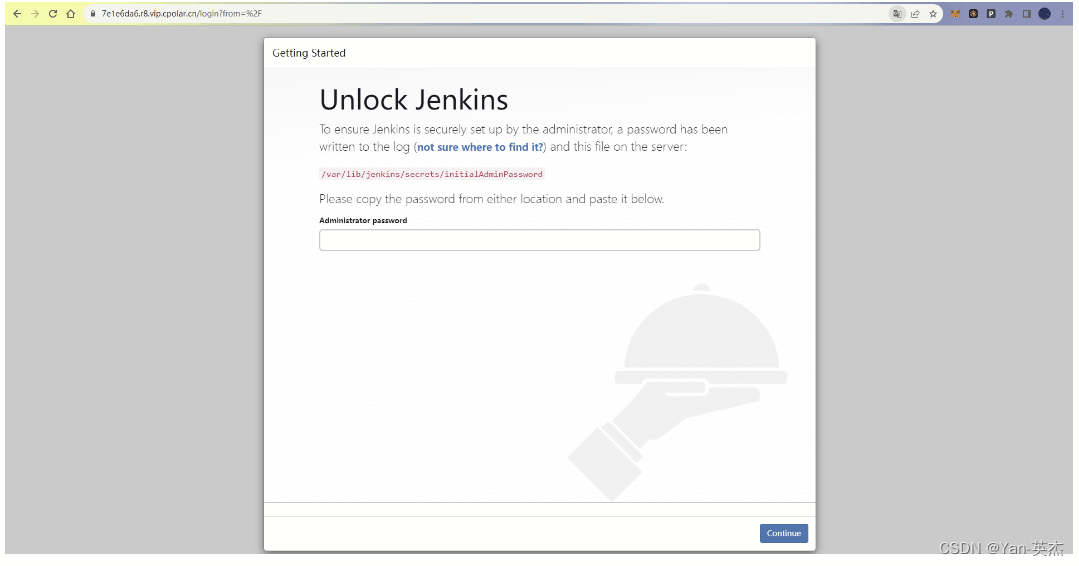This screenshot has height=566, width=1079.
Task: Open the profile avatar menu
Action: (1045, 14)
